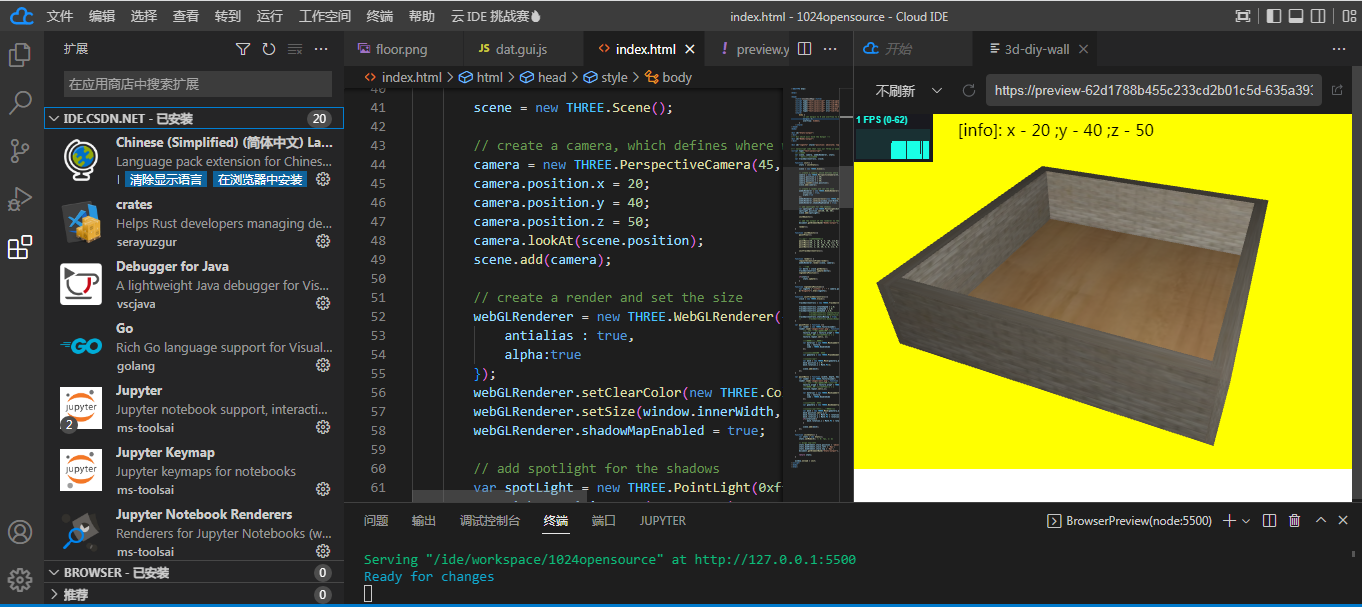Switch to the 端口 panel tab

click(x=603, y=520)
